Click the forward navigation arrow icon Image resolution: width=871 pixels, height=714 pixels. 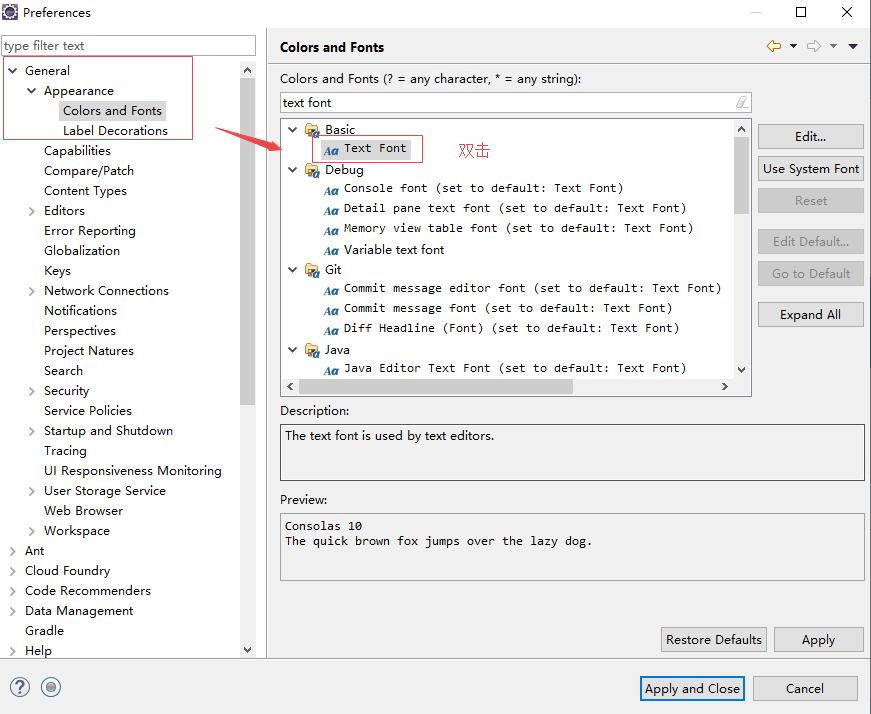pos(814,46)
